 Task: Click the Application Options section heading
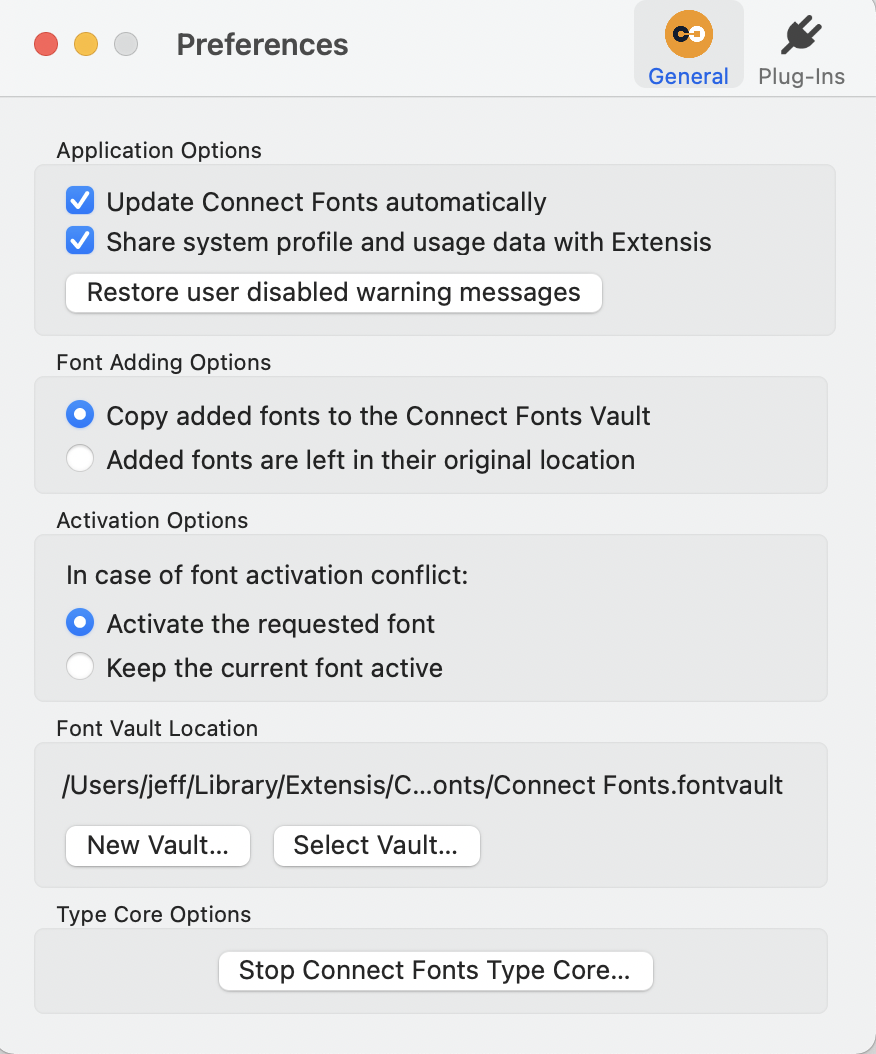point(158,150)
